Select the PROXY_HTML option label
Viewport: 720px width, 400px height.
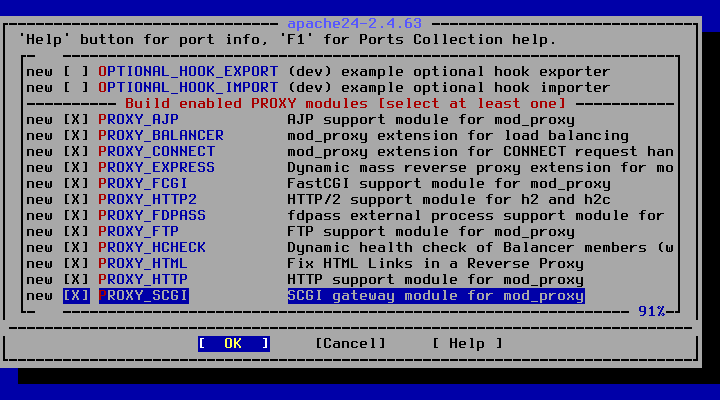[x=143, y=264]
